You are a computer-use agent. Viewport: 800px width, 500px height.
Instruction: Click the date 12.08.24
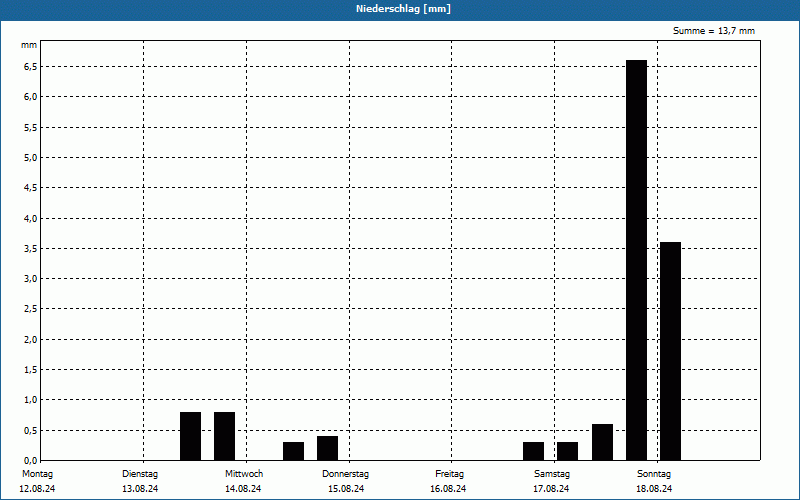click(x=37, y=489)
